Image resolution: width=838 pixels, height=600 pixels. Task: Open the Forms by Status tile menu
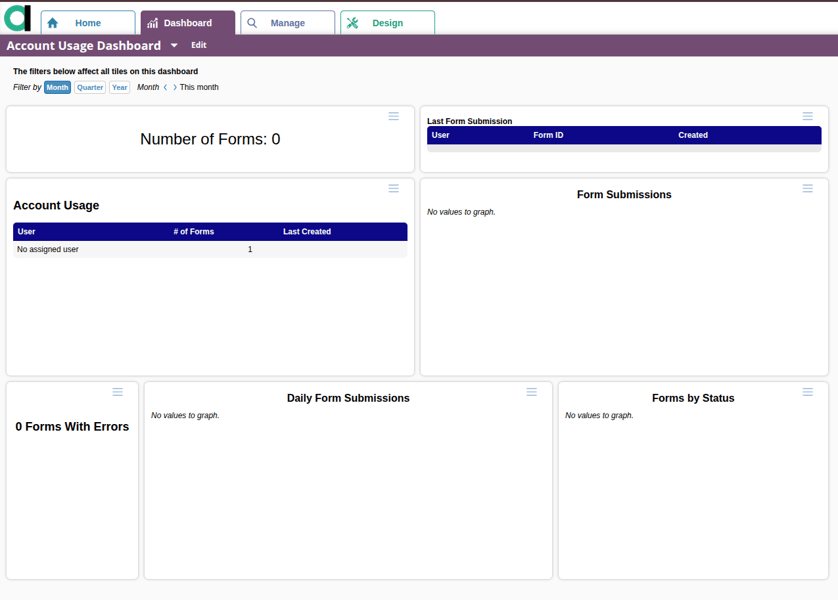coord(808,392)
